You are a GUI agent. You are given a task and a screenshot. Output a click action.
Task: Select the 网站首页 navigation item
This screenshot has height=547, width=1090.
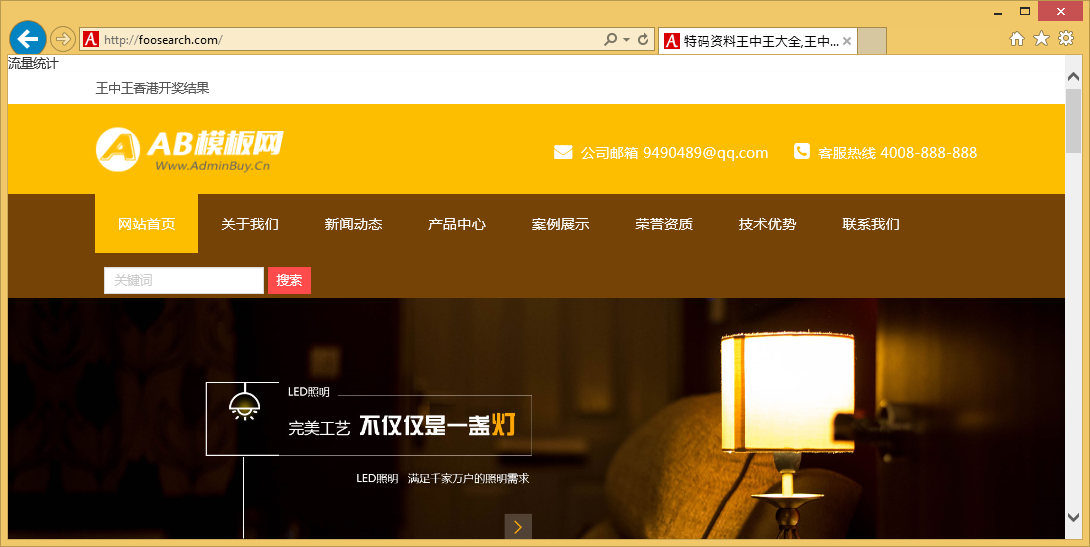tap(146, 224)
